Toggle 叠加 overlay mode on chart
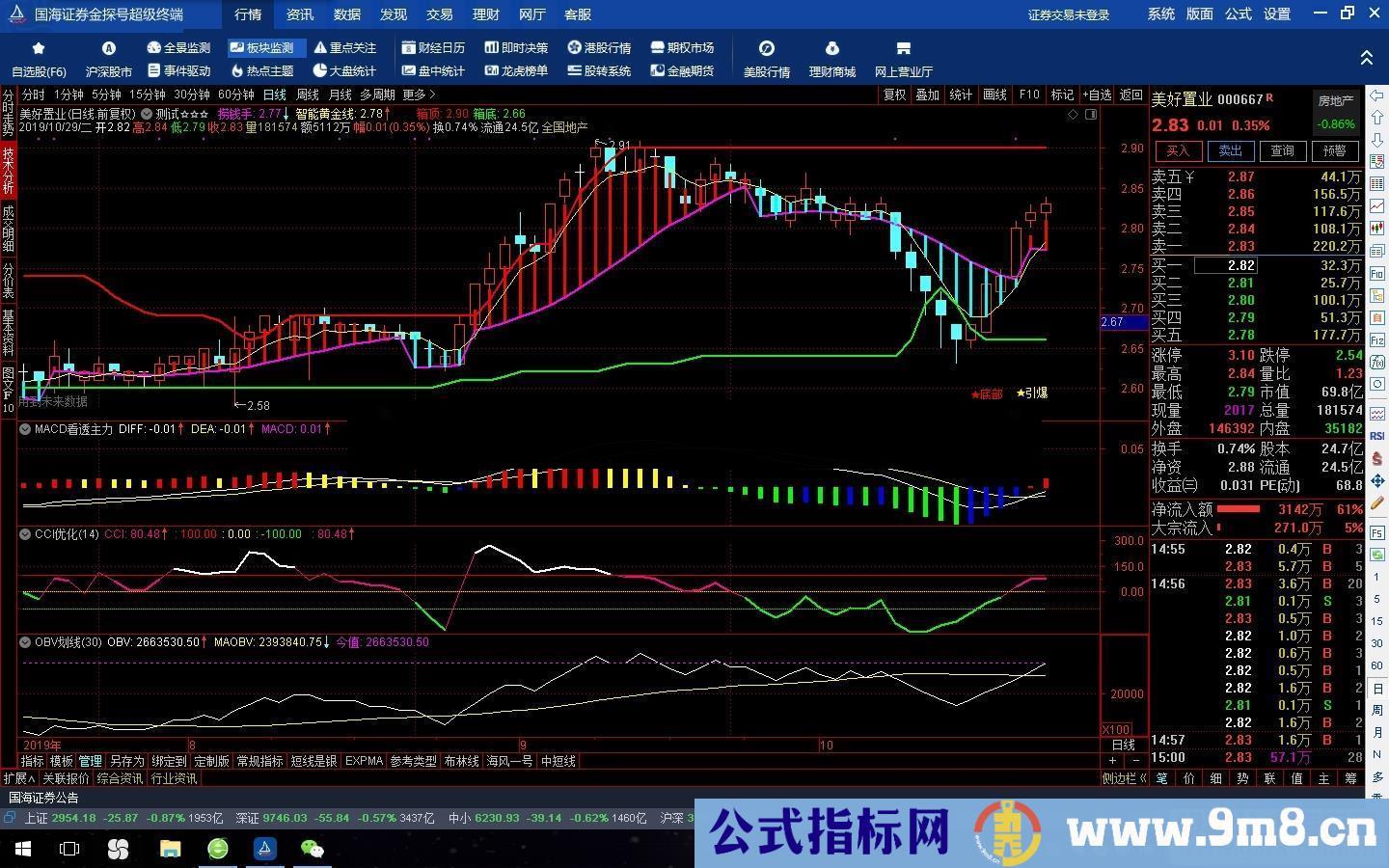 [x=927, y=95]
